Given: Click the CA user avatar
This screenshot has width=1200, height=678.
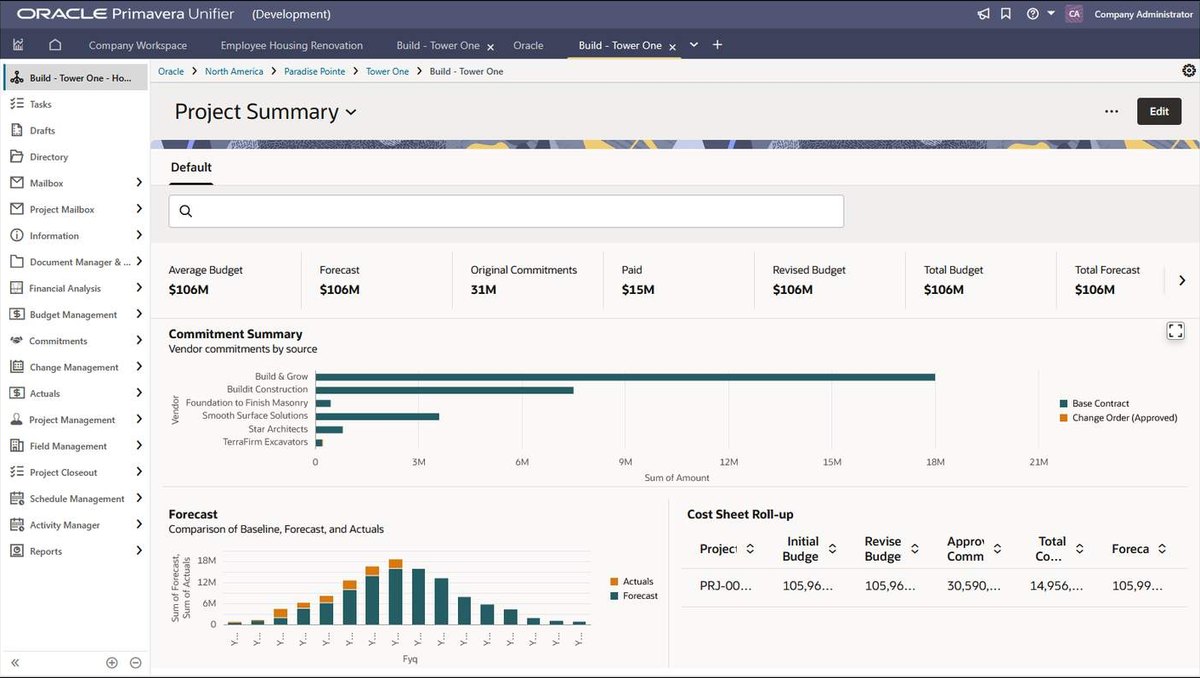Looking at the screenshot, I should (1074, 14).
